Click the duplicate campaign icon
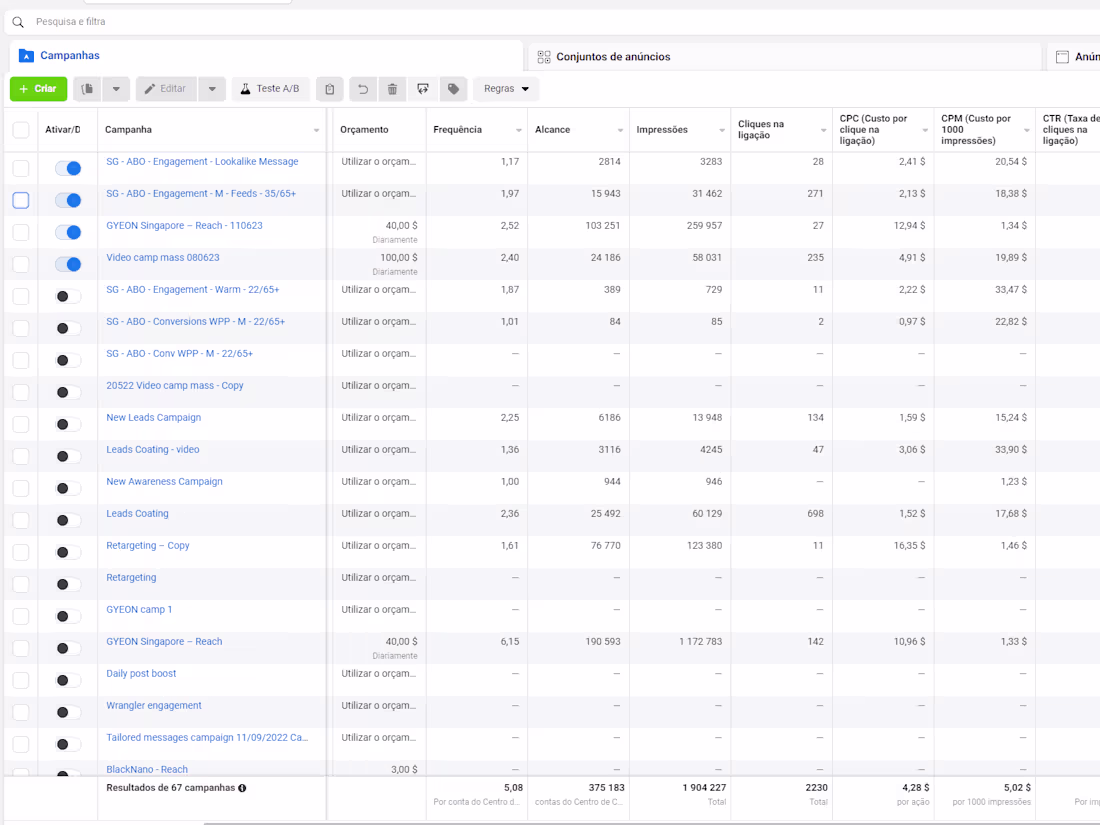Viewport: 1100px width, 825px height. 88,89
